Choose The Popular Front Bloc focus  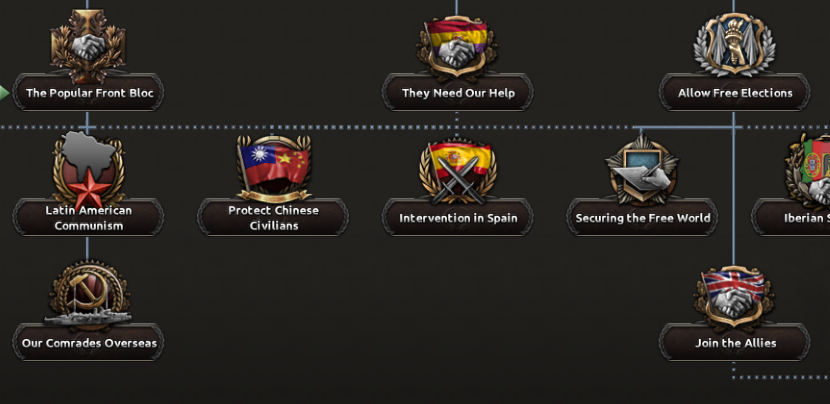88,93
